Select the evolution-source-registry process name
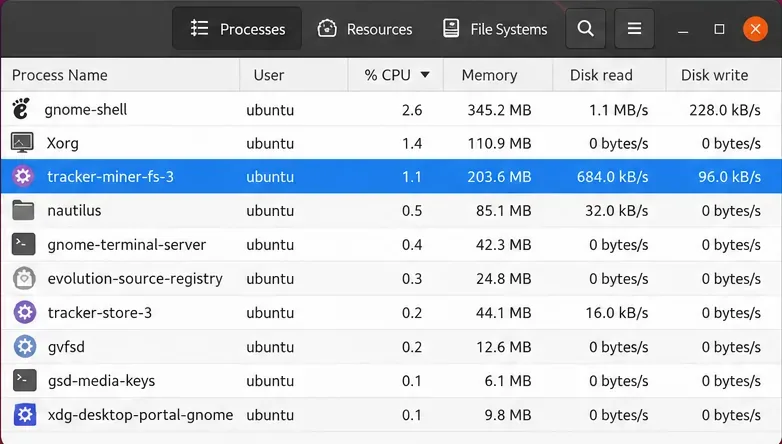Viewport: 782px width, 444px height. pos(135,279)
